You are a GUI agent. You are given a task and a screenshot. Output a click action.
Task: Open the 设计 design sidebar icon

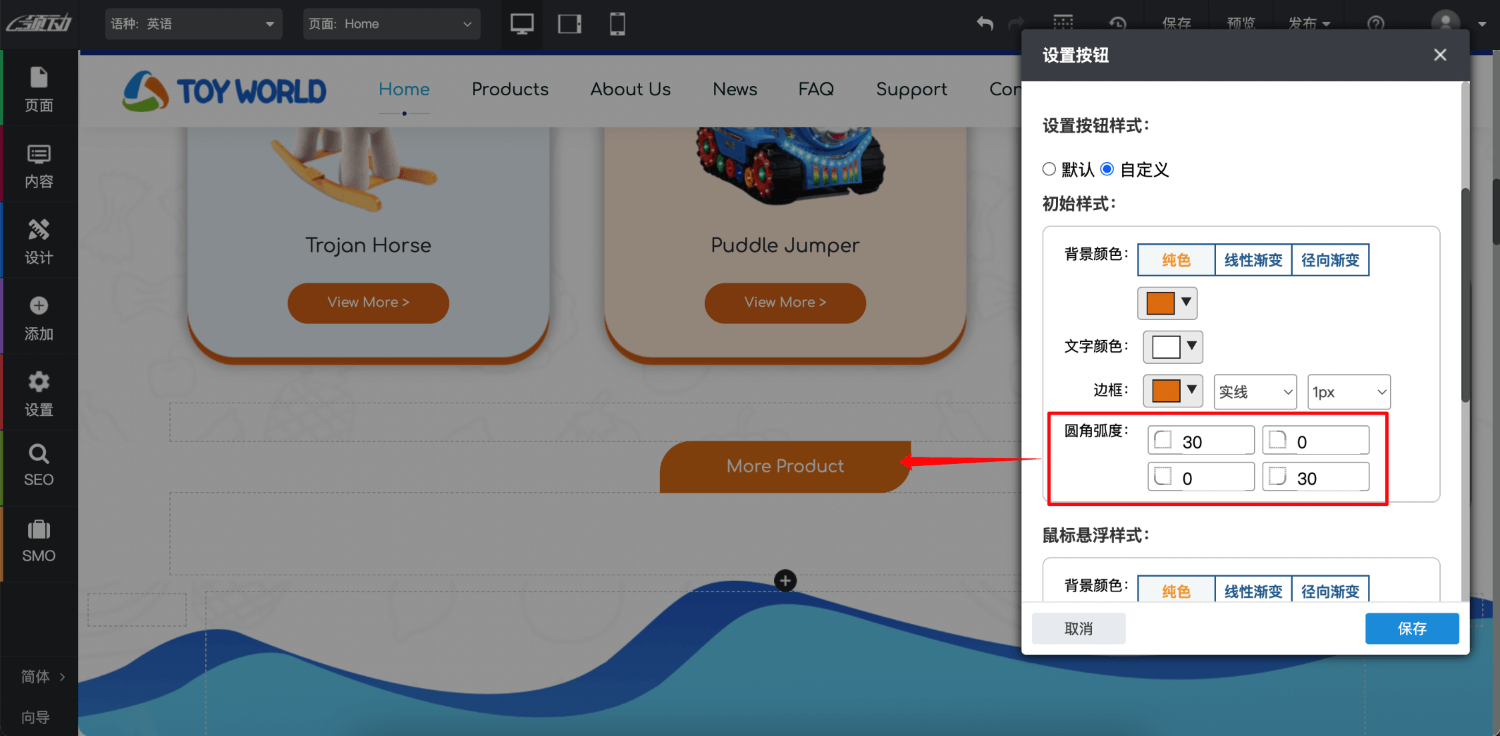click(39, 241)
